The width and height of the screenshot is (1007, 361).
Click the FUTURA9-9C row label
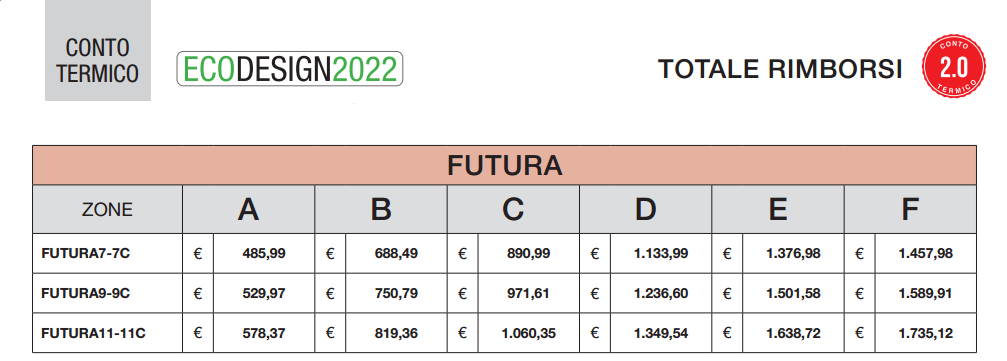85,294
